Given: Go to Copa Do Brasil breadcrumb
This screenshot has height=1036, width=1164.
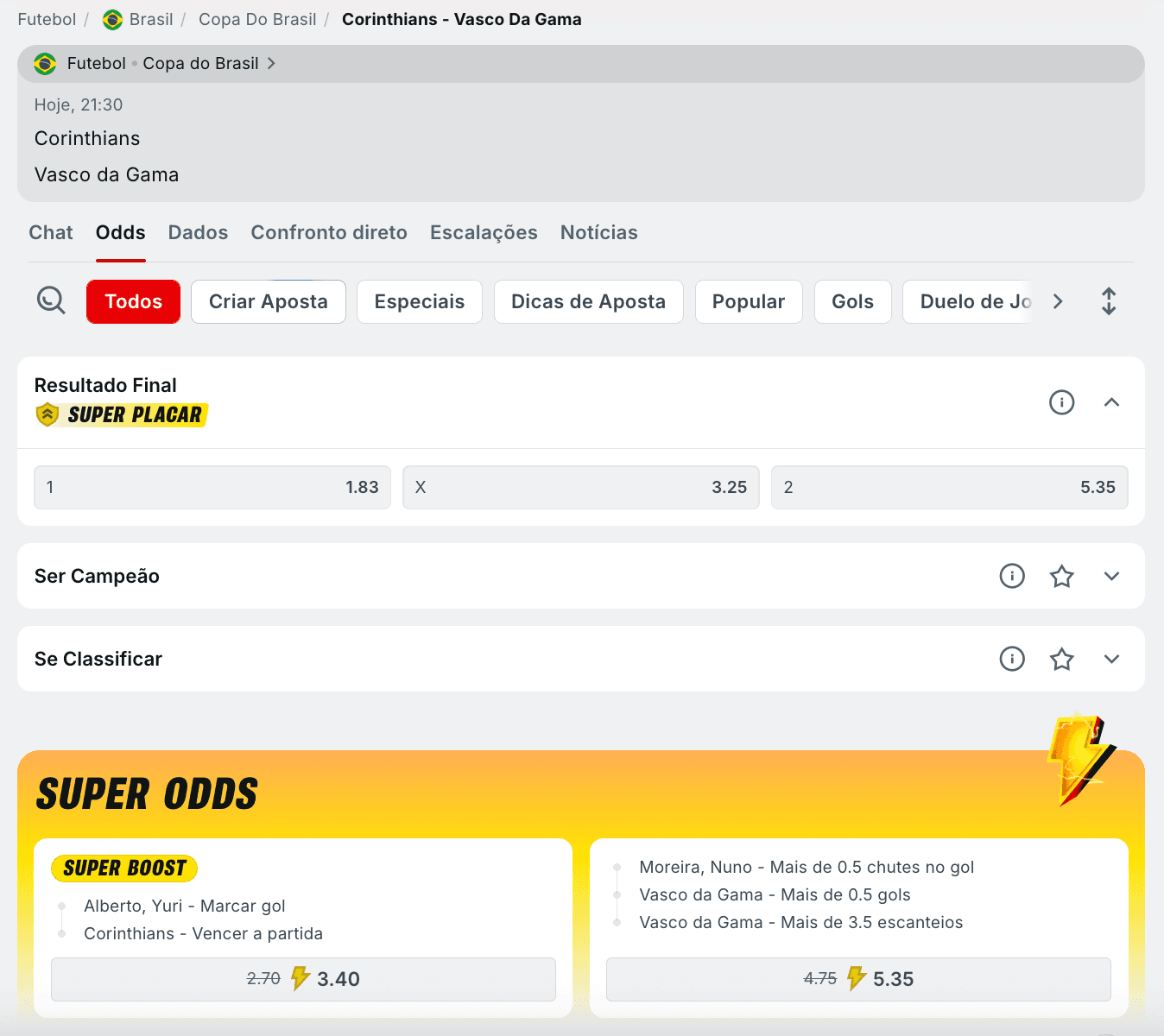Looking at the screenshot, I should pyautogui.click(x=257, y=19).
